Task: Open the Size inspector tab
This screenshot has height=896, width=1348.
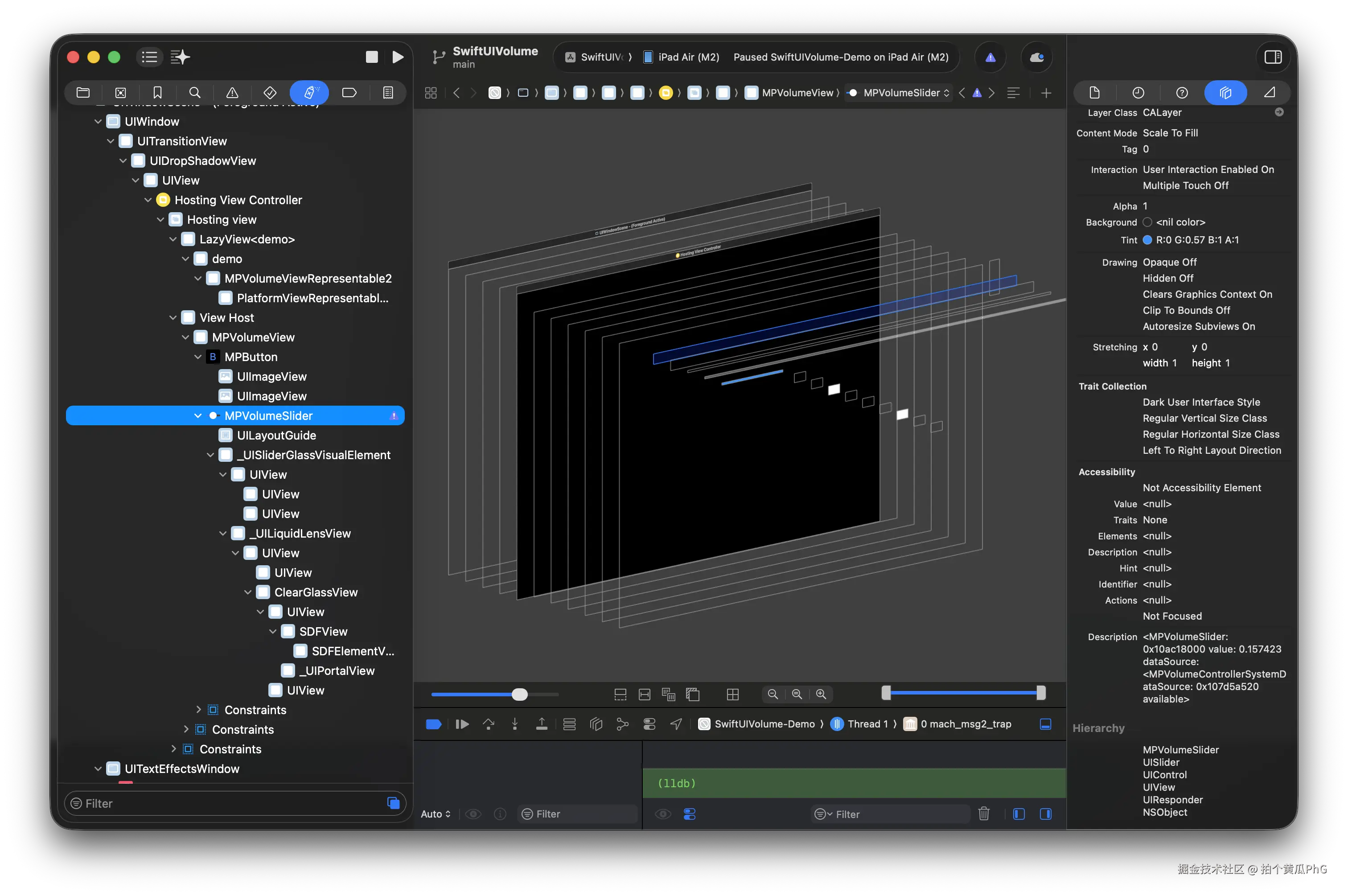Action: click(x=1269, y=93)
